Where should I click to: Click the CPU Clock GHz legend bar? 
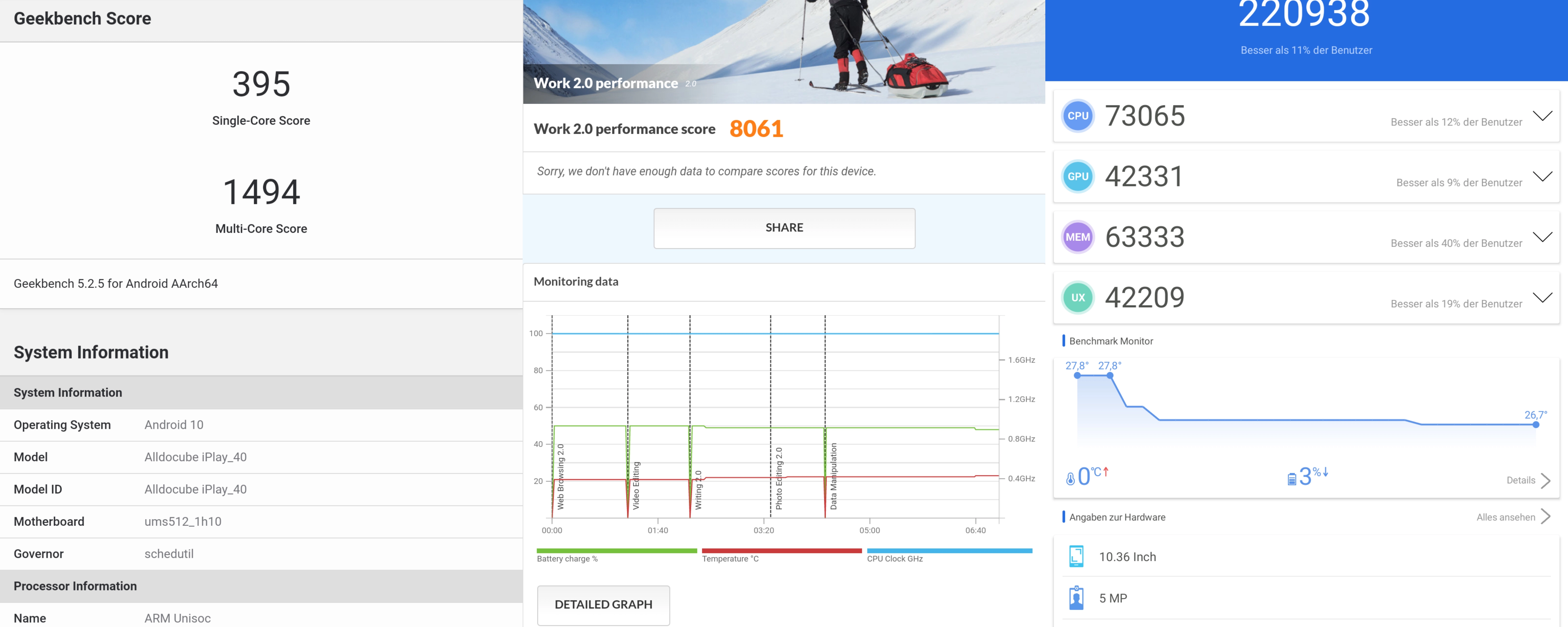(950, 551)
